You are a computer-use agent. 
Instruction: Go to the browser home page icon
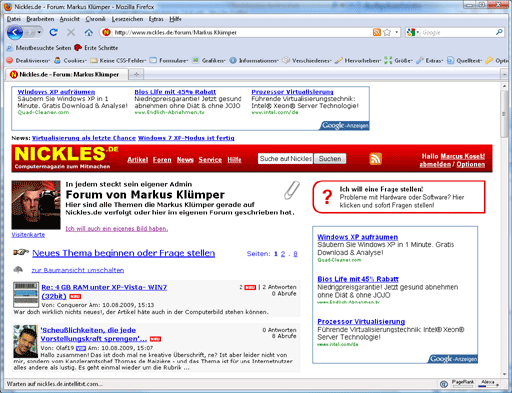point(88,32)
